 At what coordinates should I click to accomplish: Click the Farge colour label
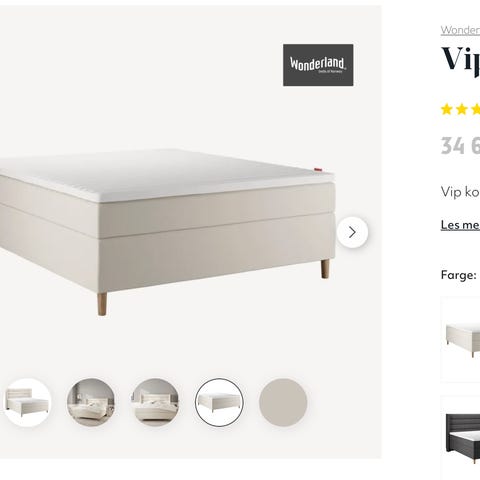(458, 275)
